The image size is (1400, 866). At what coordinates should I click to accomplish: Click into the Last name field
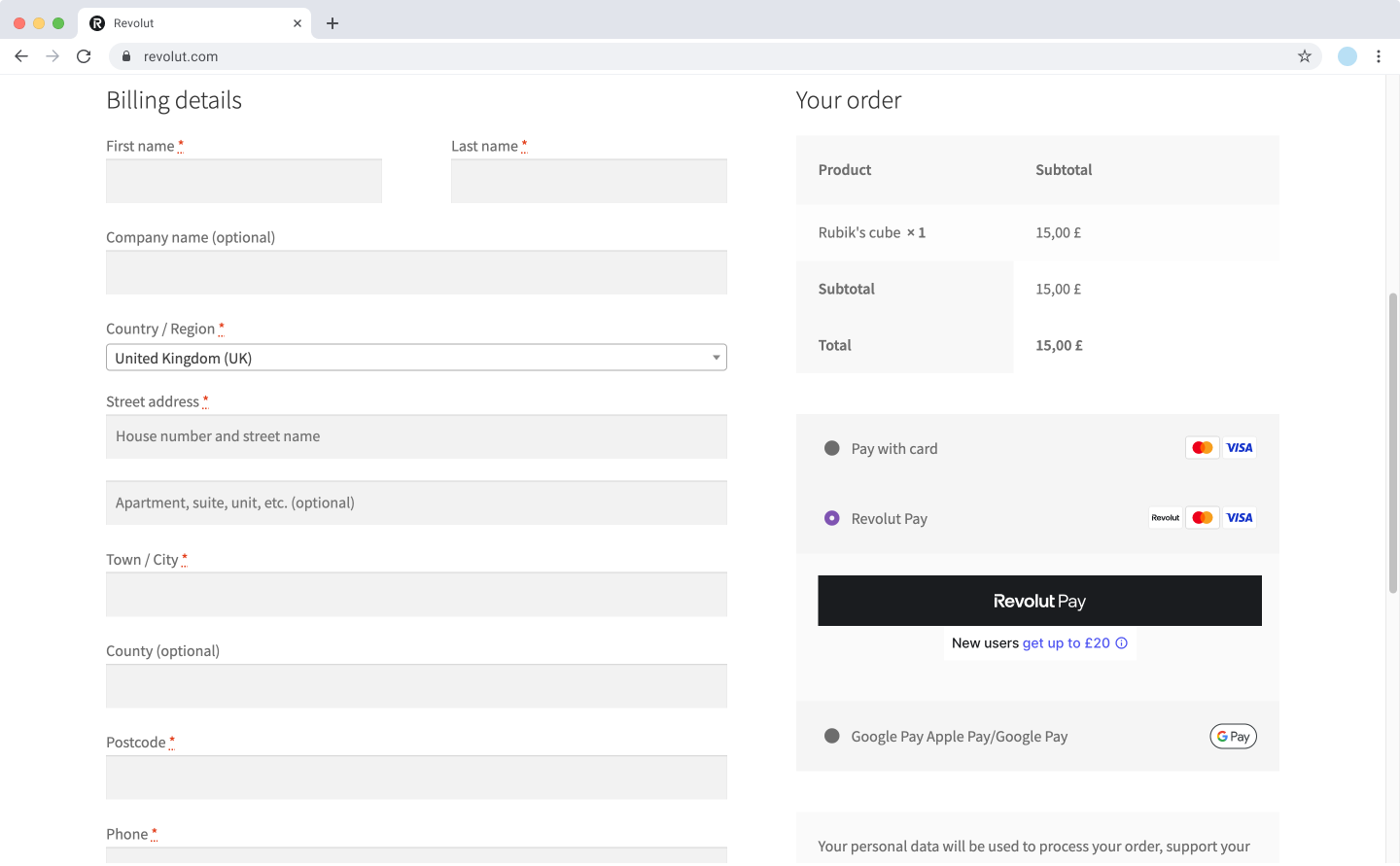pos(589,182)
